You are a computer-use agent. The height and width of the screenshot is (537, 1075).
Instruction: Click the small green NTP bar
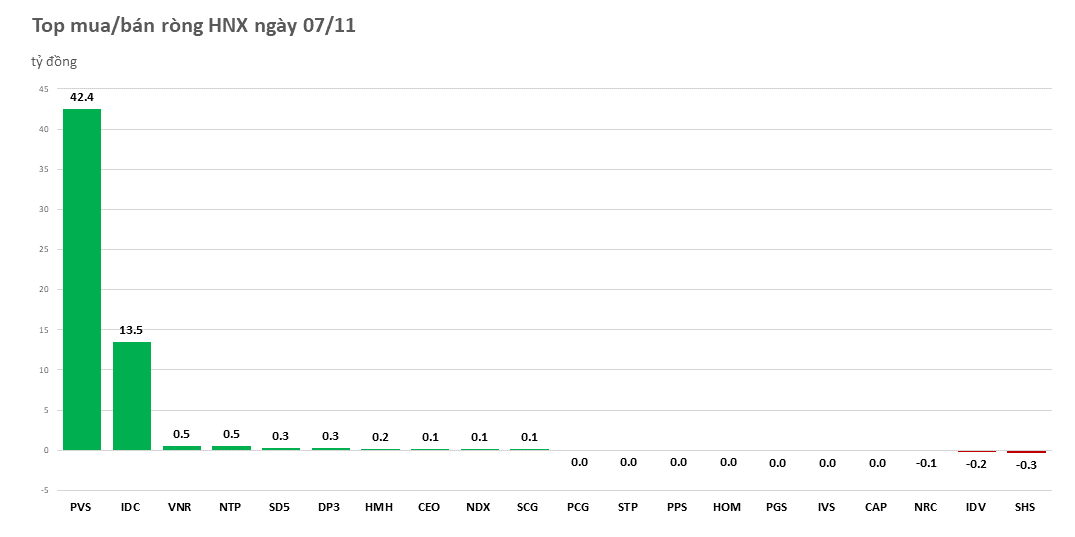231,447
